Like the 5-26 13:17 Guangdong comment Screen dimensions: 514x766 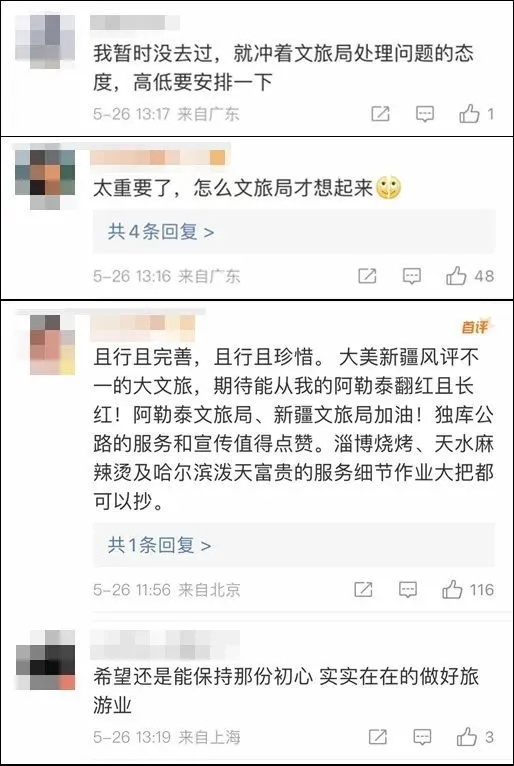point(470,114)
